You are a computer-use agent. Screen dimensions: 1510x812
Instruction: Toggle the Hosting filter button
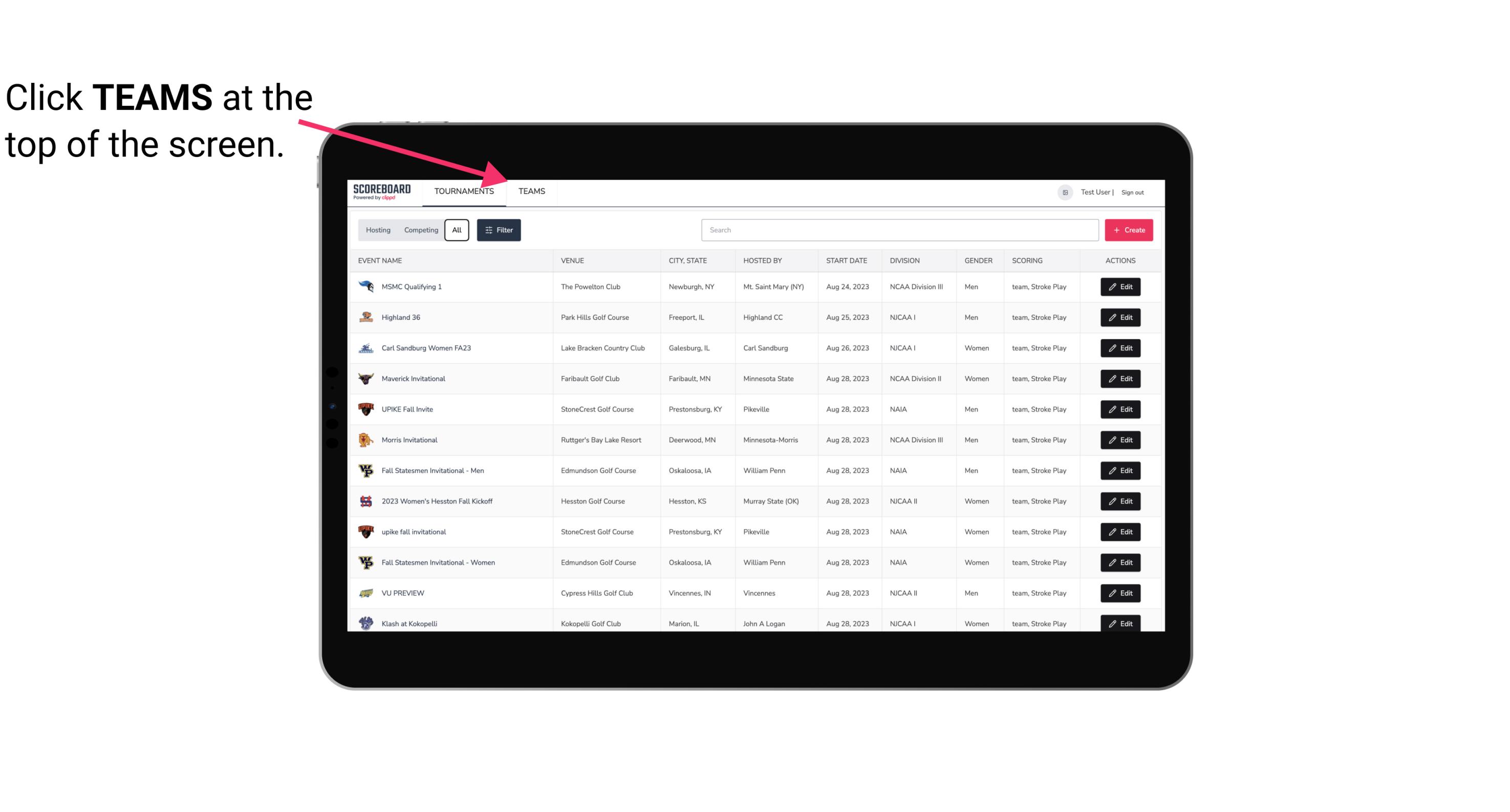pos(378,230)
